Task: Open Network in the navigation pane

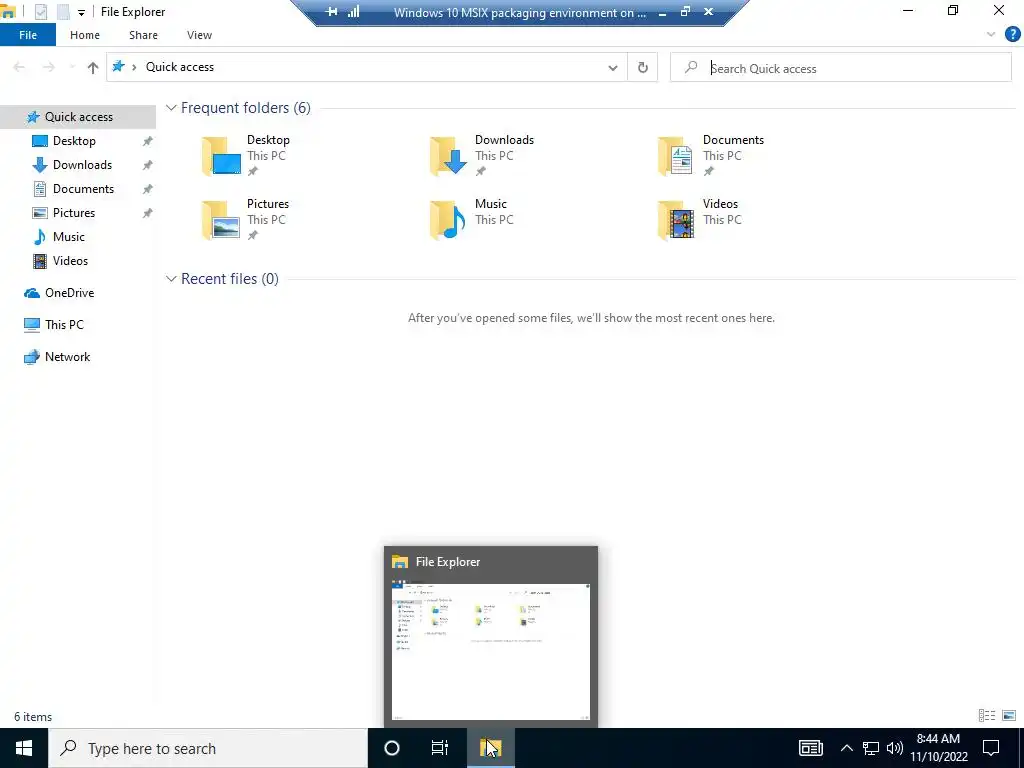Action: [67, 357]
